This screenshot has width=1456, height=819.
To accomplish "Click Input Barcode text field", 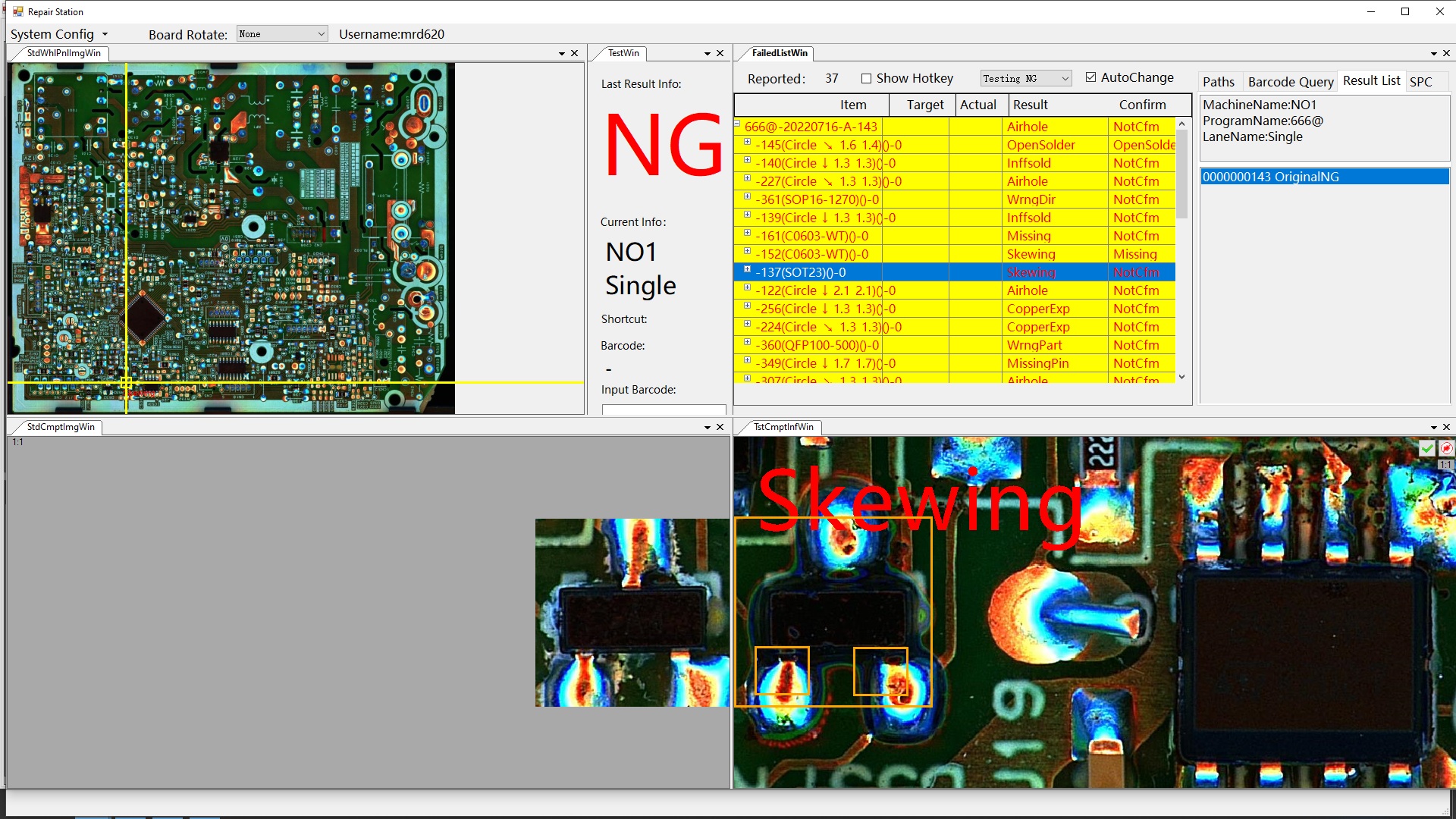I will point(663,409).
